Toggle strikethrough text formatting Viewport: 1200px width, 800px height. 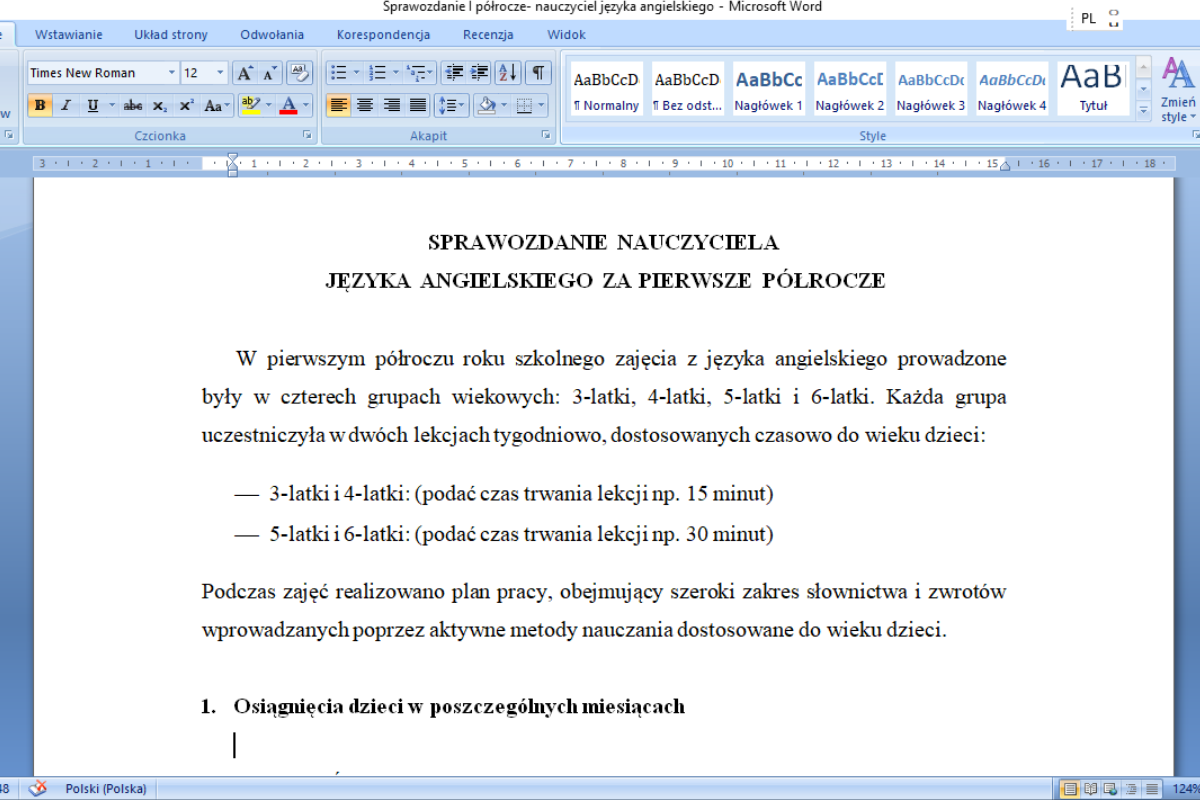[x=132, y=105]
